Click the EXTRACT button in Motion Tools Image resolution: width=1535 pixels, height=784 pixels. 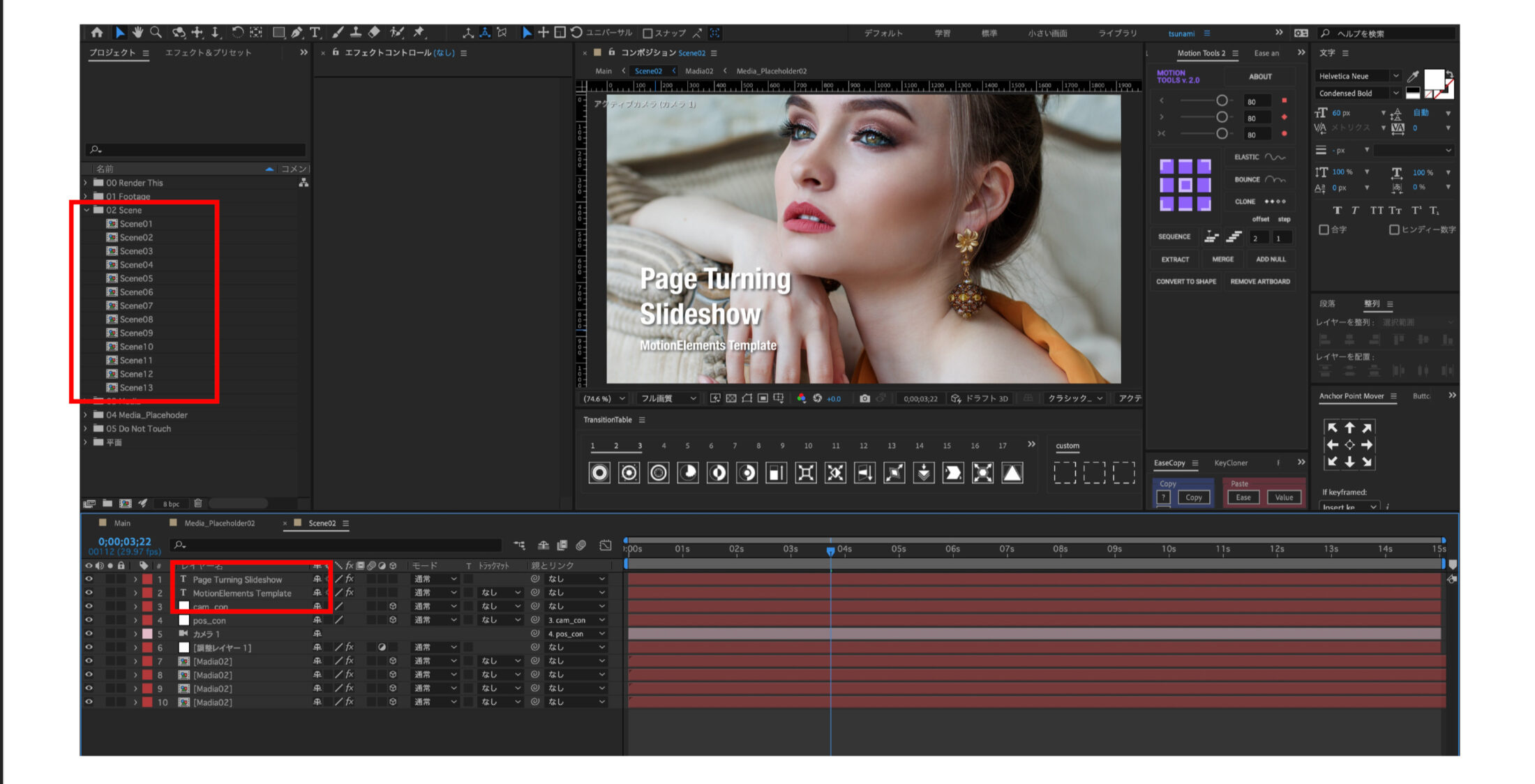(x=1177, y=261)
